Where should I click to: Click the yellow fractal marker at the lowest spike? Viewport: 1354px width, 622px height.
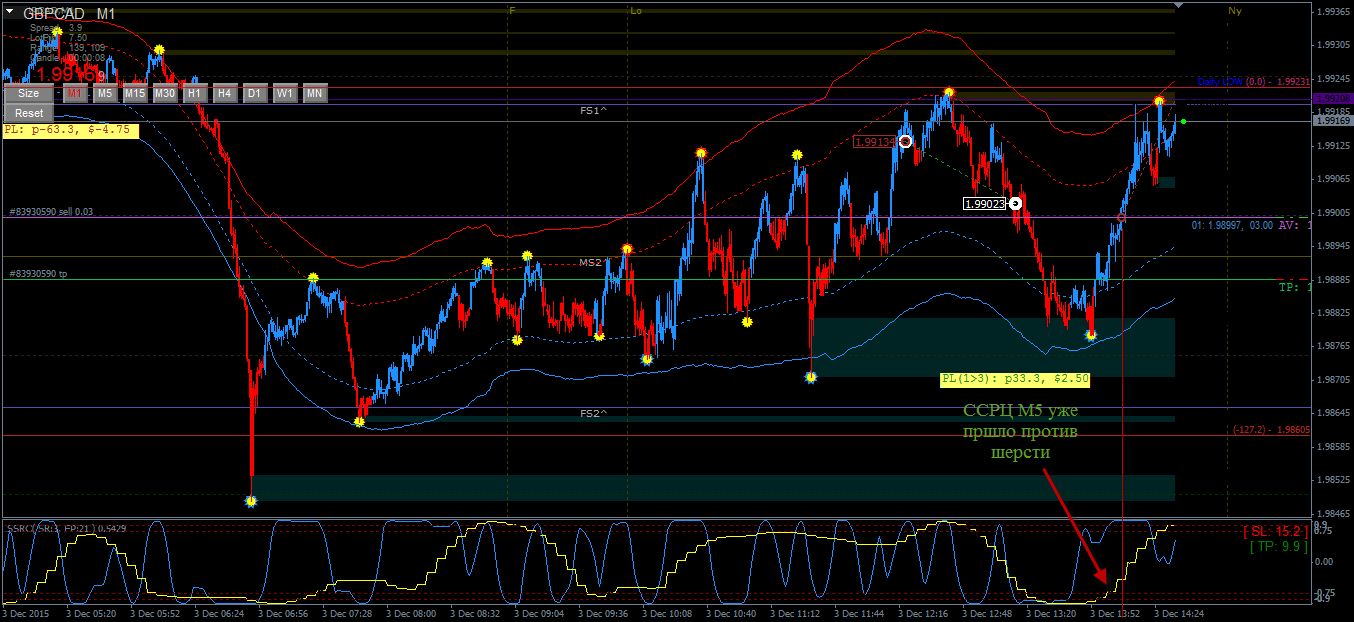point(251,501)
